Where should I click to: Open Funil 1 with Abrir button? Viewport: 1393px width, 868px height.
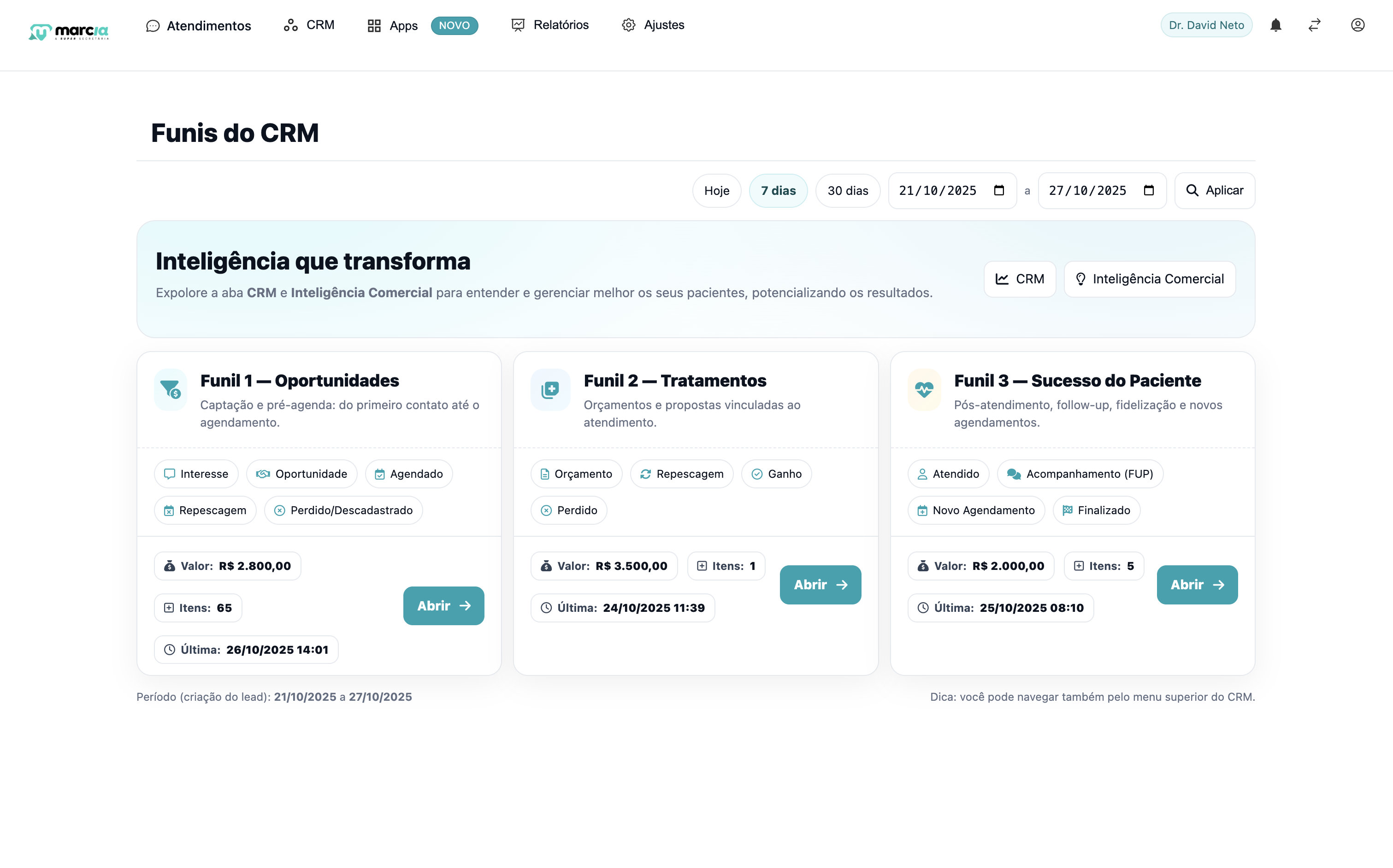point(443,606)
